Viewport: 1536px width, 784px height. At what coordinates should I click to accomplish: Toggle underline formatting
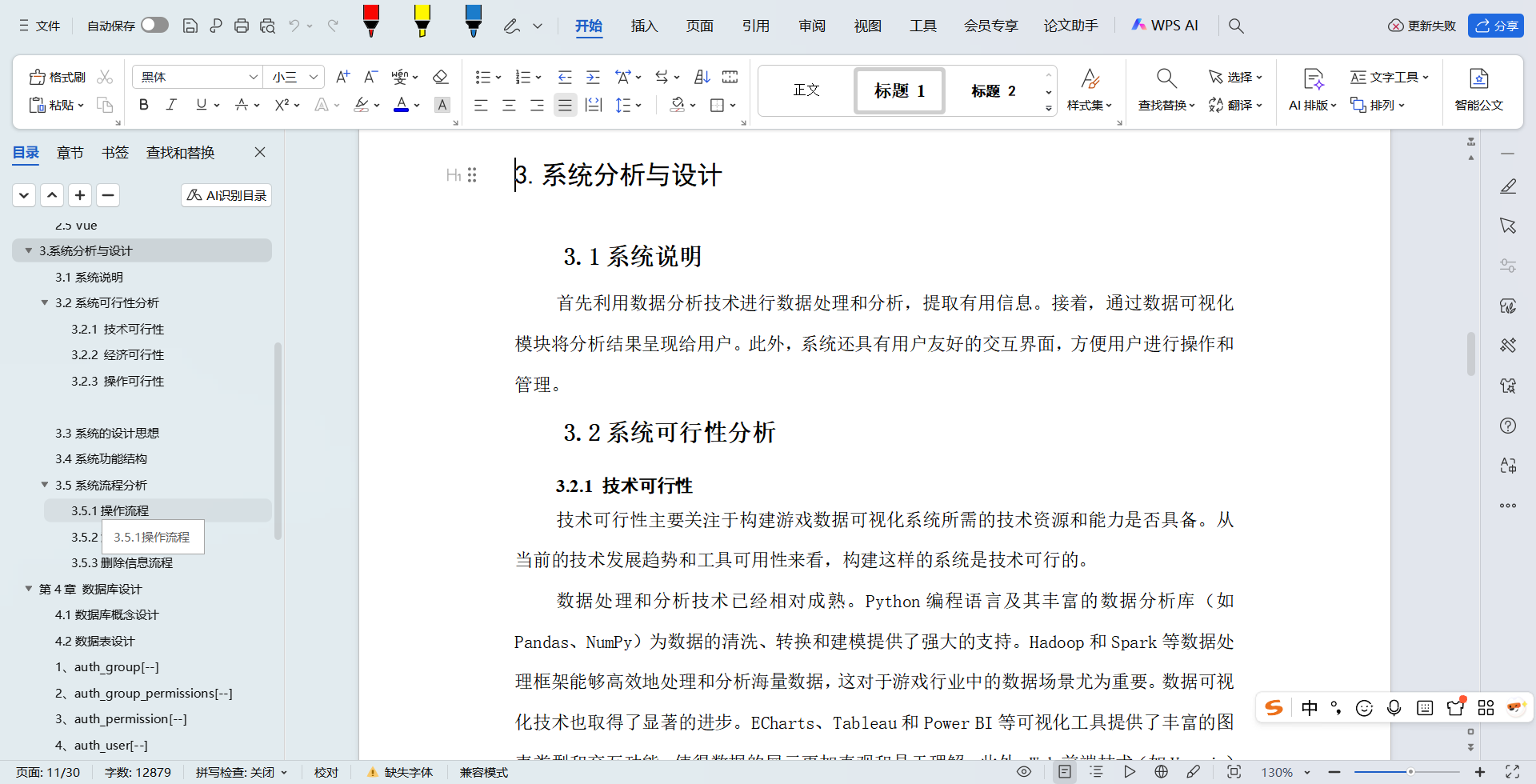pyautogui.click(x=201, y=105)
